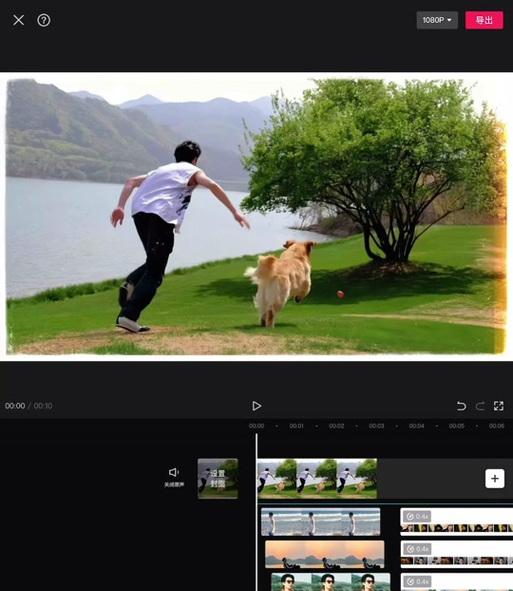Image resolution: width=513 pixels, height=591 pixels.
Task: Open the help question-mark icon
Action: point(44,20)
